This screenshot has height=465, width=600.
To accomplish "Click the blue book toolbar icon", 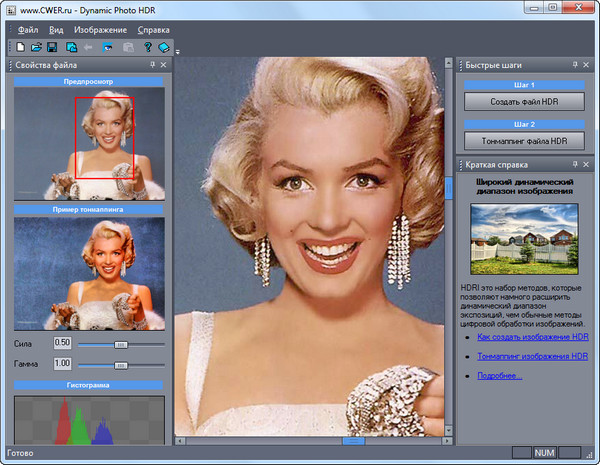I will click(163, 47).
